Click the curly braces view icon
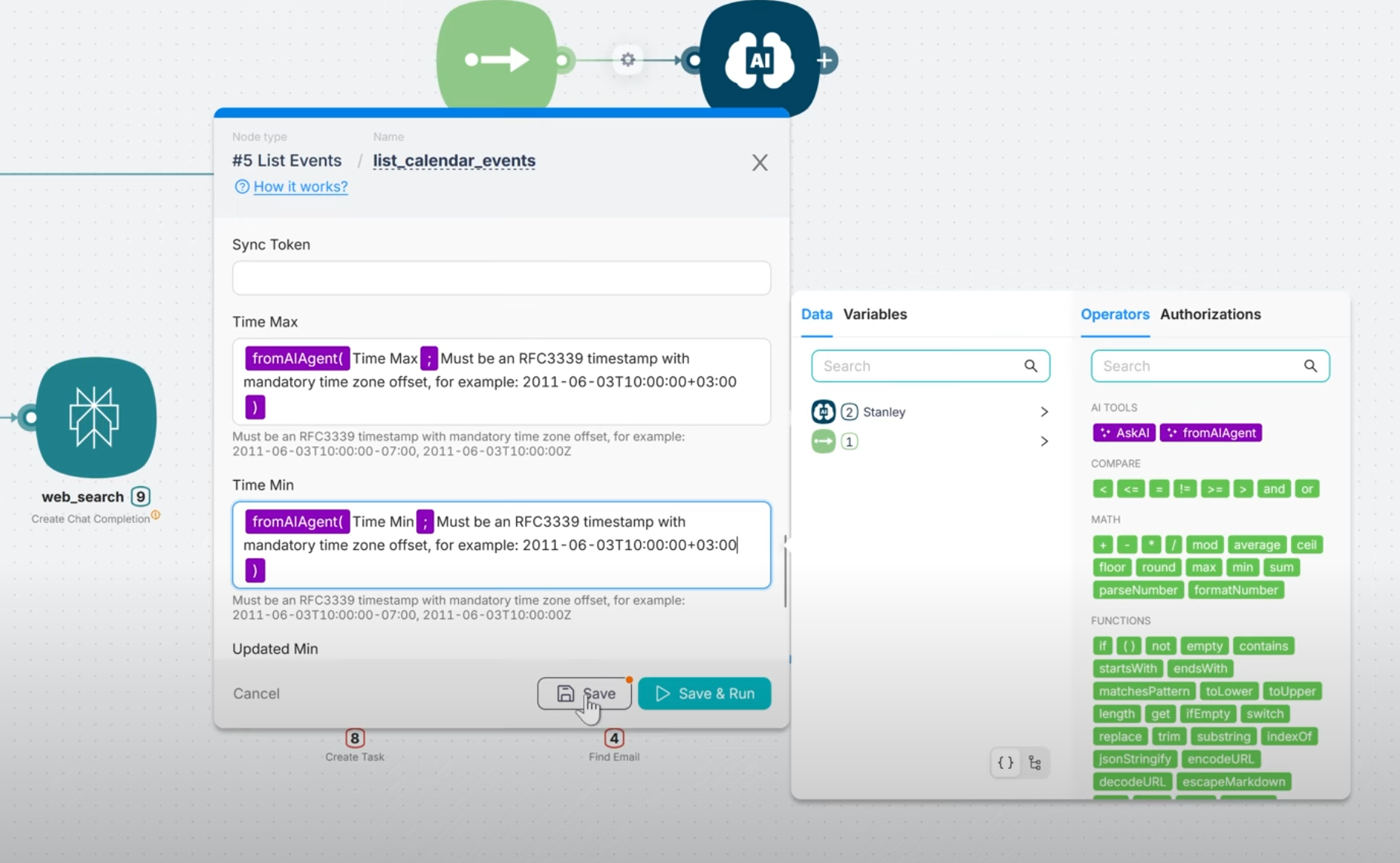 click(1005, 762)
